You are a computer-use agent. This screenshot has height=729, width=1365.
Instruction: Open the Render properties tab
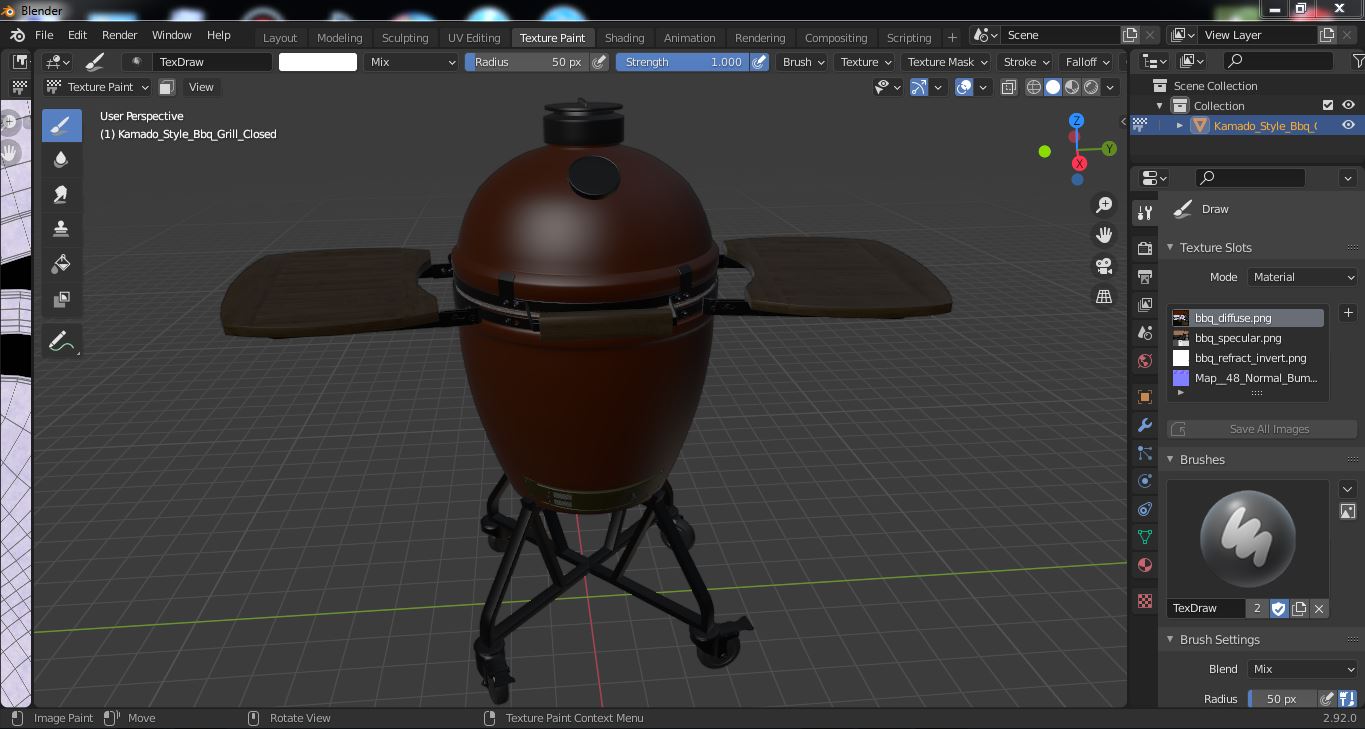pyautogui.click(x=1145, y=248)
